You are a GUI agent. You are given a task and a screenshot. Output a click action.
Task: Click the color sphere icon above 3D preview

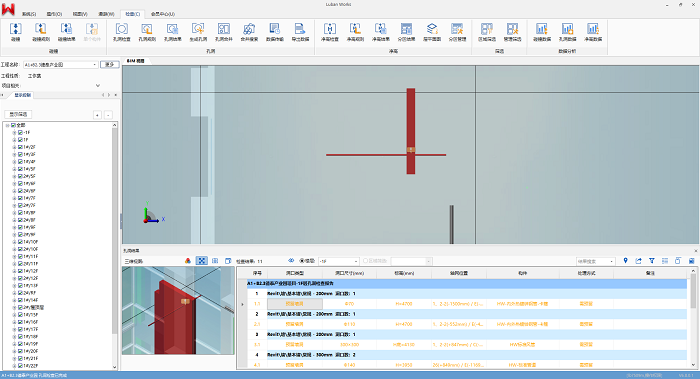[188, 261]
